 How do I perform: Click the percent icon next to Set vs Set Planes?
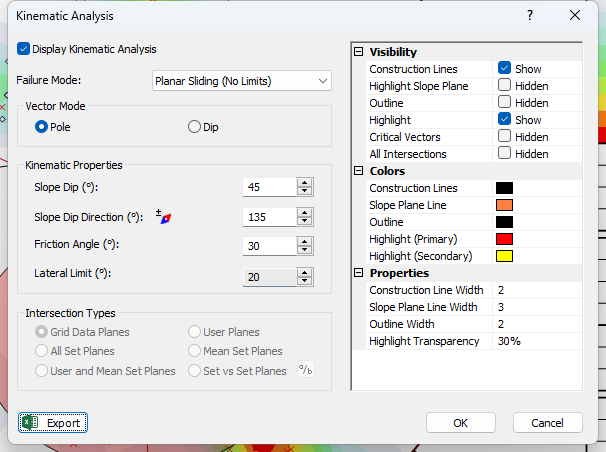click(305, 370)
